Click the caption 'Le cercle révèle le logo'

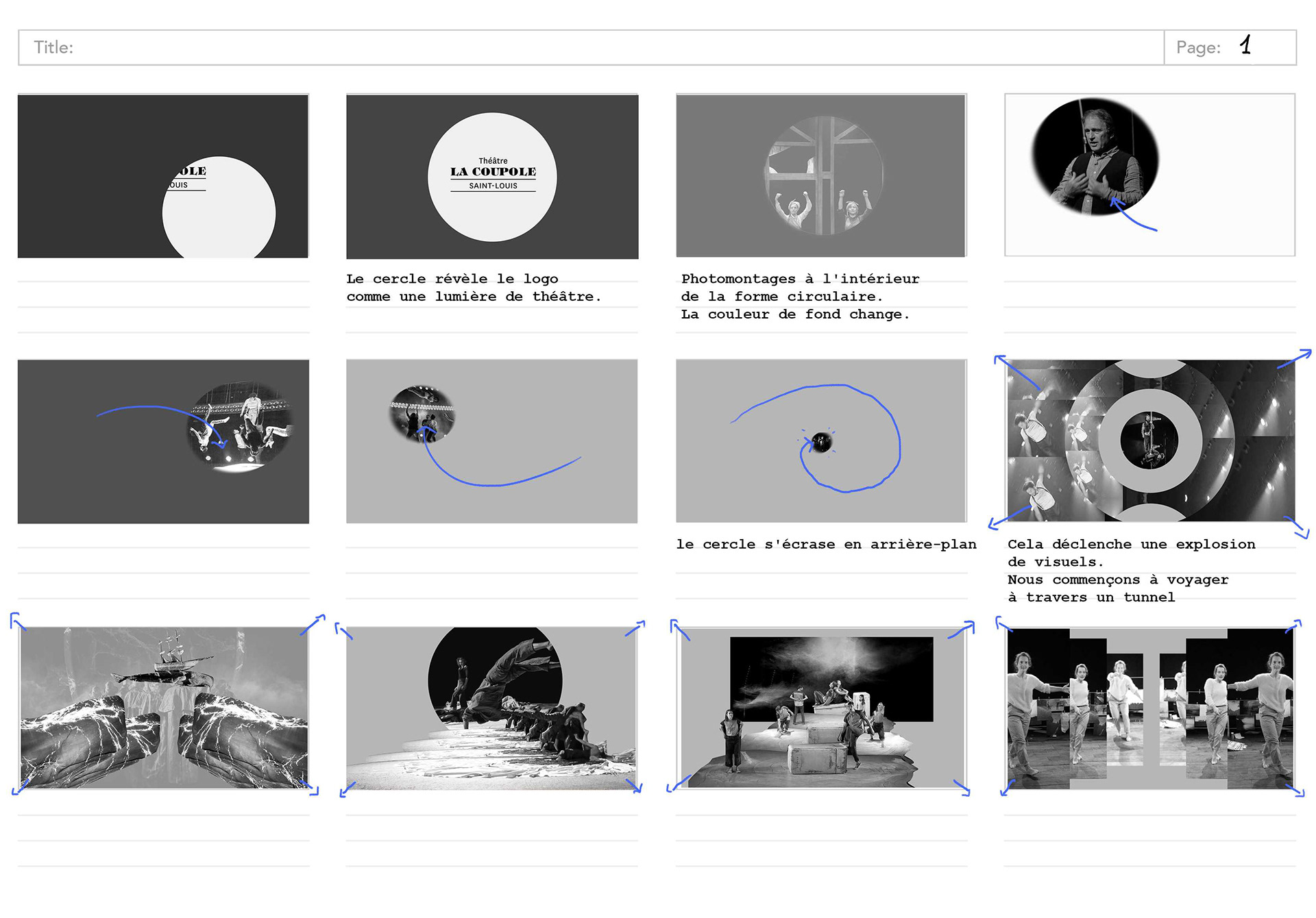(452, 279)
